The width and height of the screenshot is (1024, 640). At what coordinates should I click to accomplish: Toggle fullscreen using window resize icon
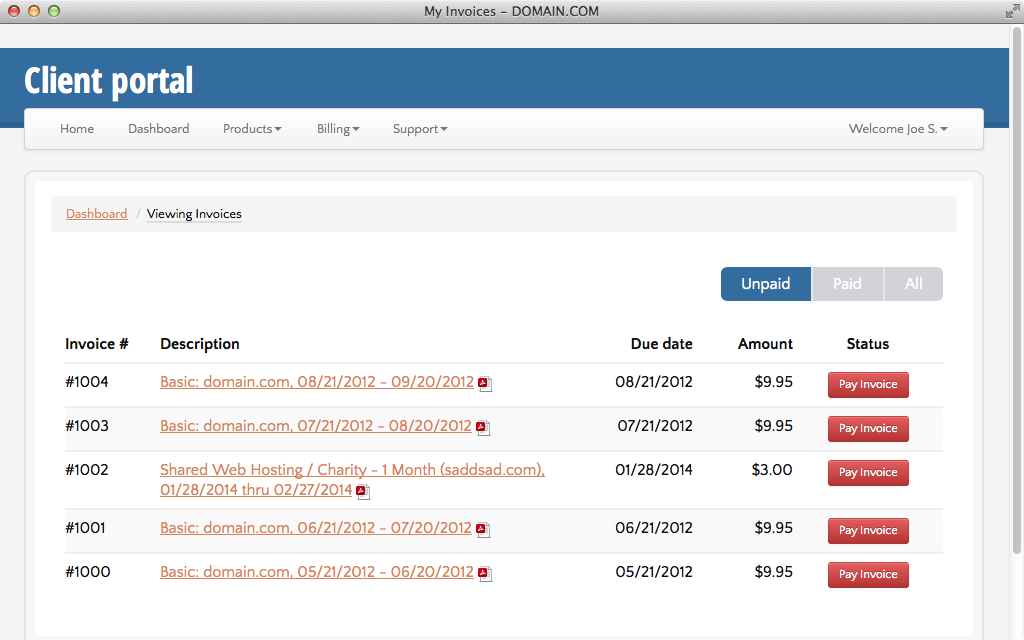point(1011,11)
